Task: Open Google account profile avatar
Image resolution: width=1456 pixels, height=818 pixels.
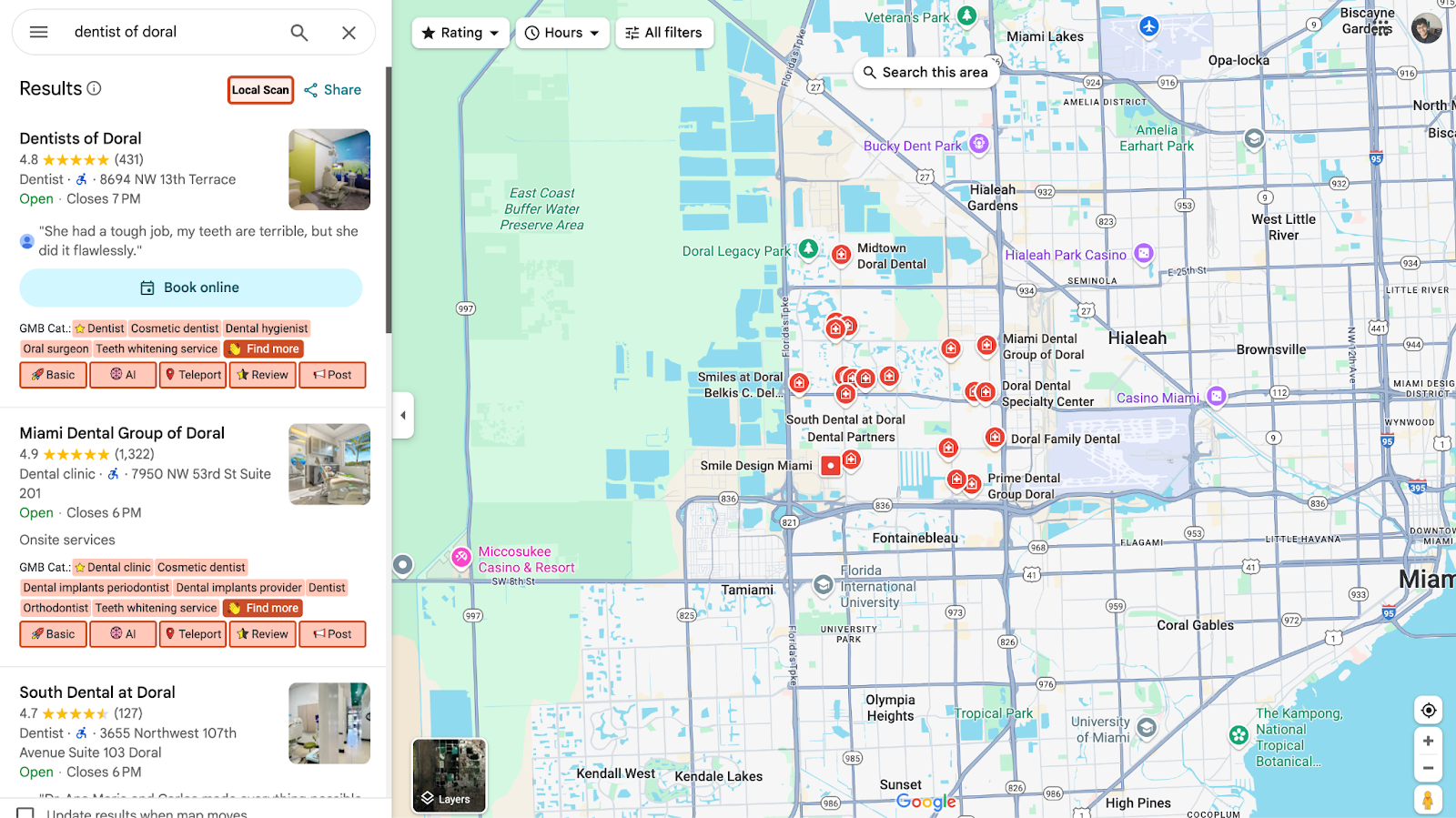Action: click(x=1427, y=28)
